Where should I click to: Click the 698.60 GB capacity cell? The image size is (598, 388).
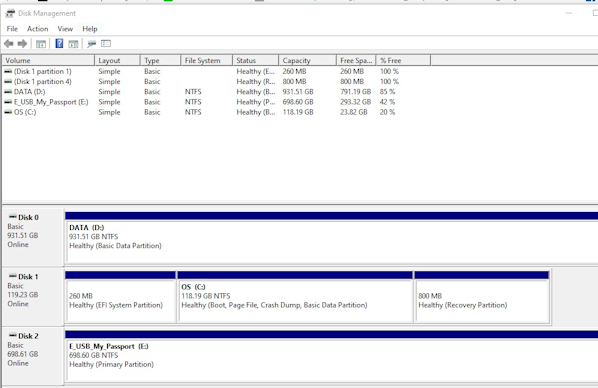point(298,102)
